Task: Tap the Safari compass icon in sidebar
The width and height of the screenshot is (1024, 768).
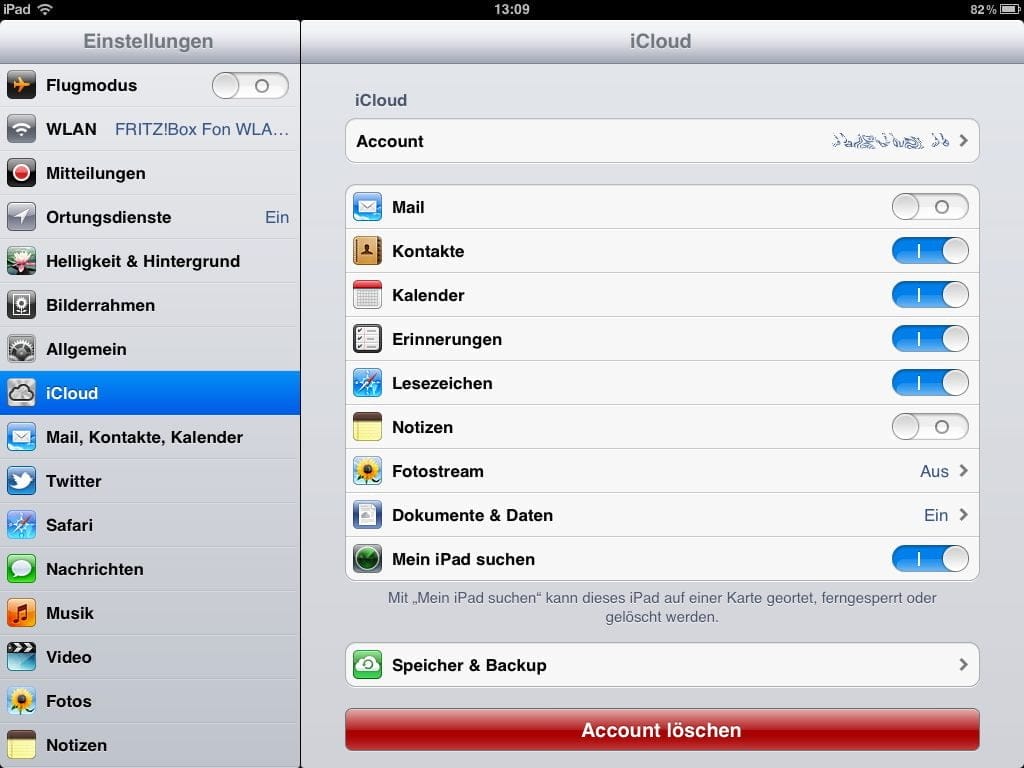Action: [22, 525]
